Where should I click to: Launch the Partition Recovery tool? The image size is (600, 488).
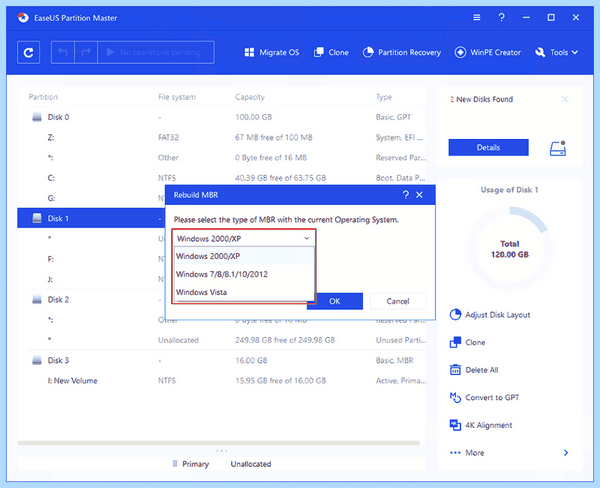tap(402, 52)
